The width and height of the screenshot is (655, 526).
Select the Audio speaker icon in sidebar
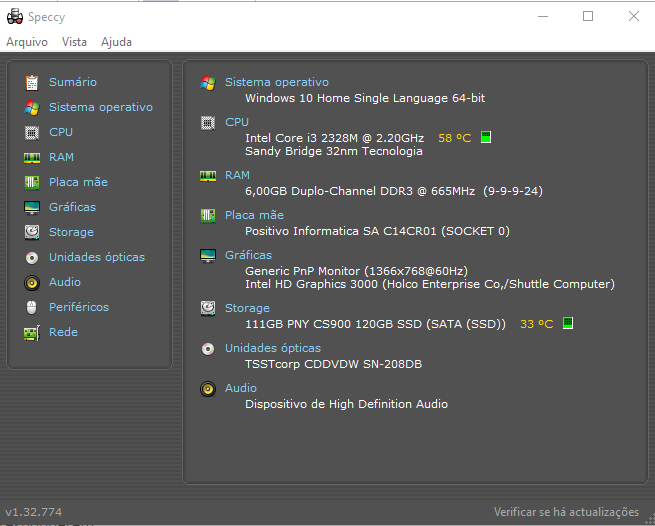click(x=32, y=283)
